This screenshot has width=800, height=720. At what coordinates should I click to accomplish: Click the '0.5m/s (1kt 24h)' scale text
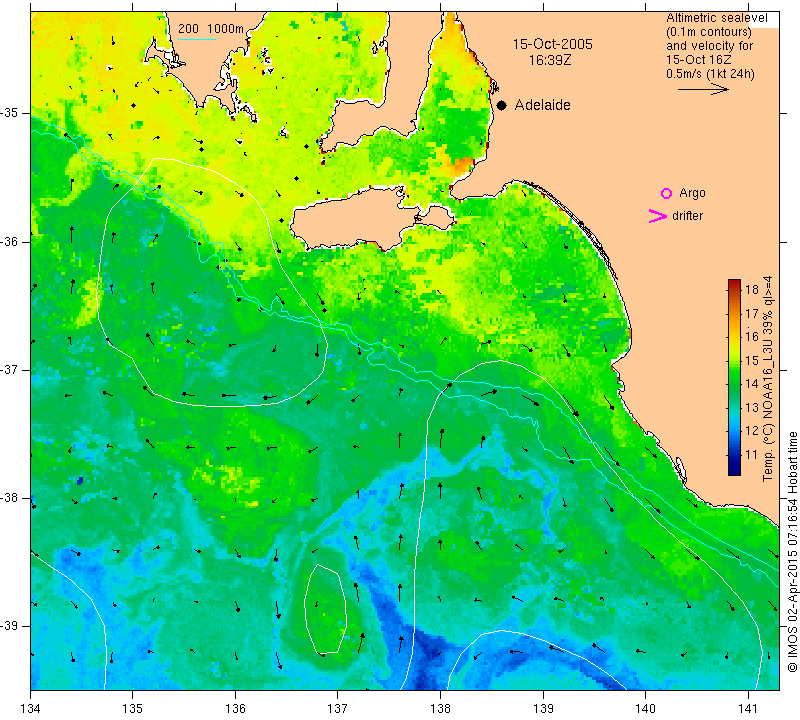[x=710, y=73]
